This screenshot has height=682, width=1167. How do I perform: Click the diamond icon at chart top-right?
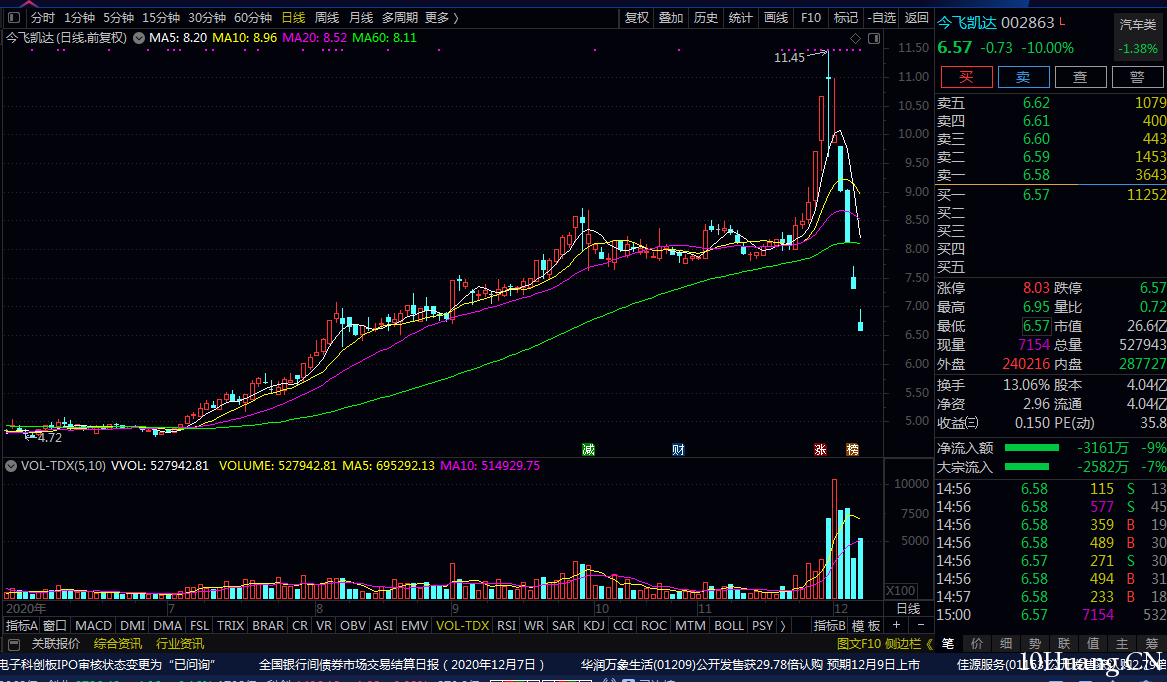(855, 38)
